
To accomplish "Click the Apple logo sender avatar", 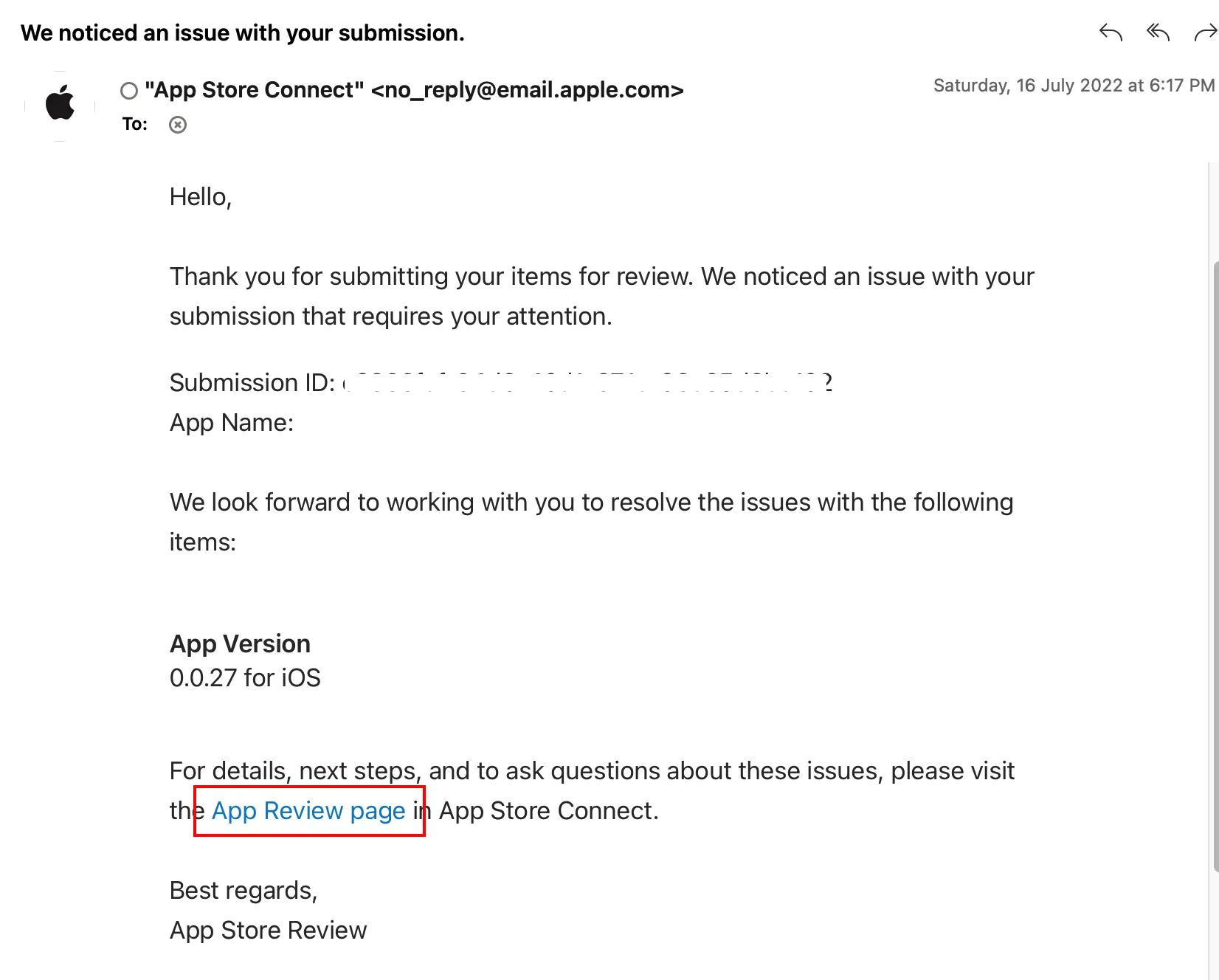I will (61, 103).
